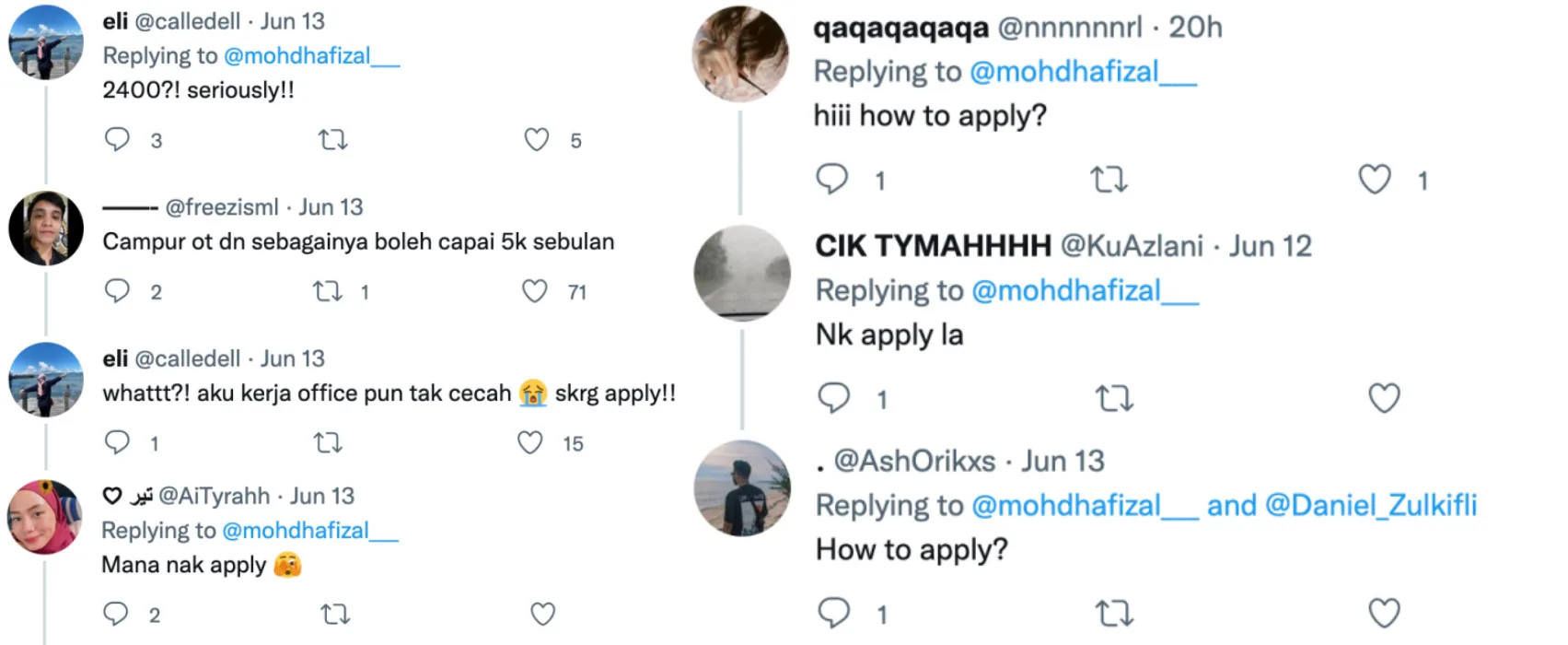The width and height of the screenshot is (1568, 645).
Task: Retweet the @freezisml tweet about 5k sebulan
Action: (328, 292)
